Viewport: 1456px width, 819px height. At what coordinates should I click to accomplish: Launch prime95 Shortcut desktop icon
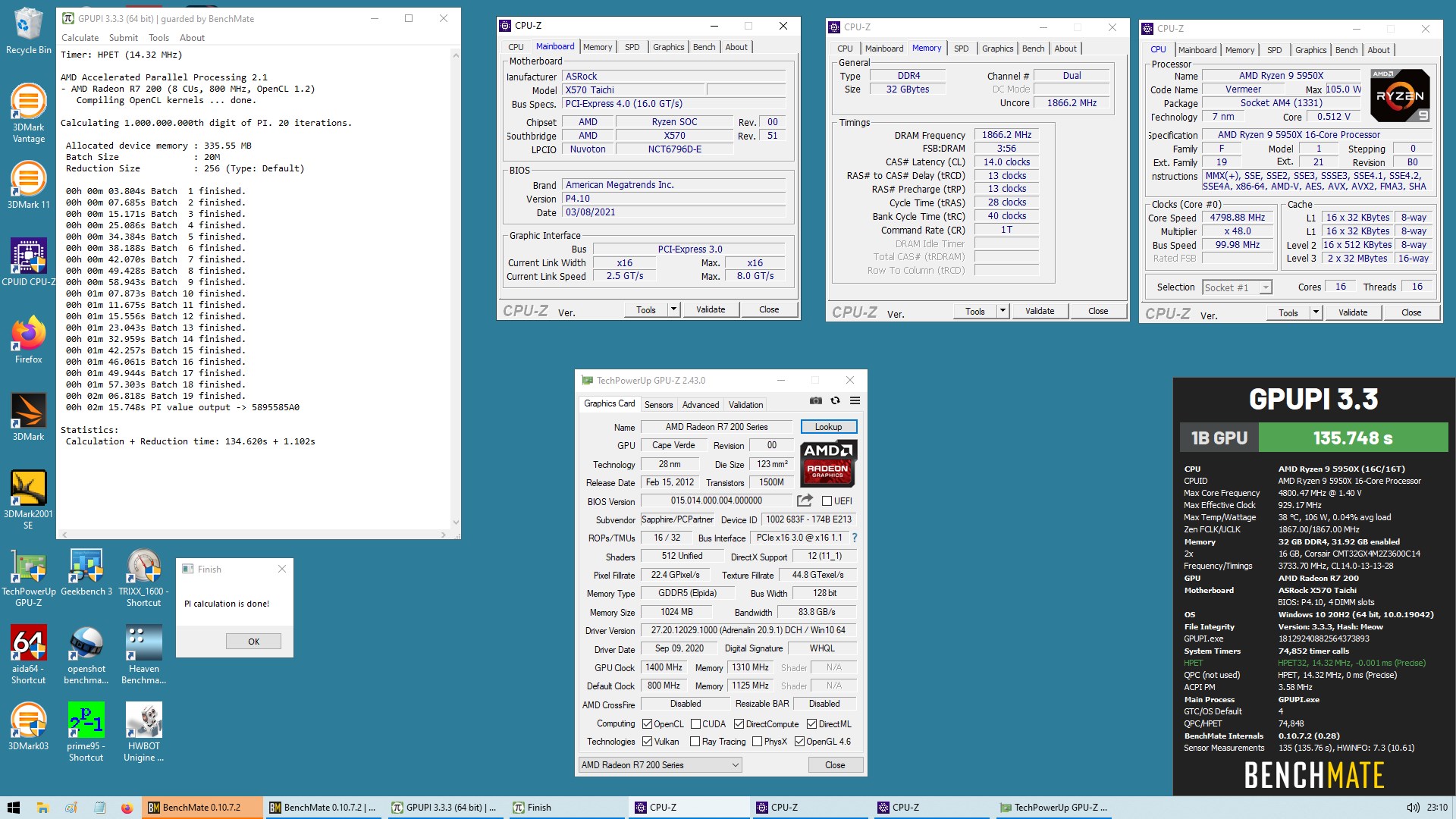tap(86, 733)
